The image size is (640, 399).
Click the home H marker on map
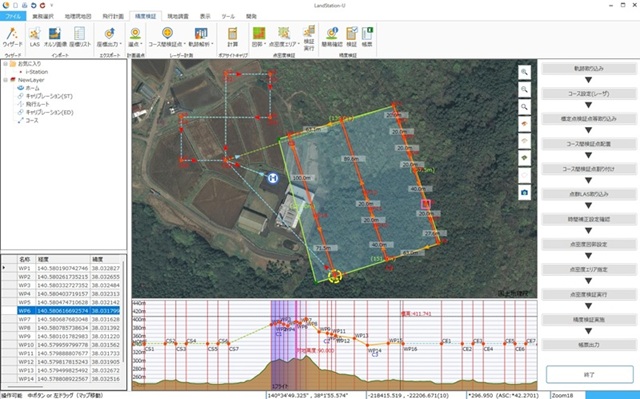tap(273, 178)
